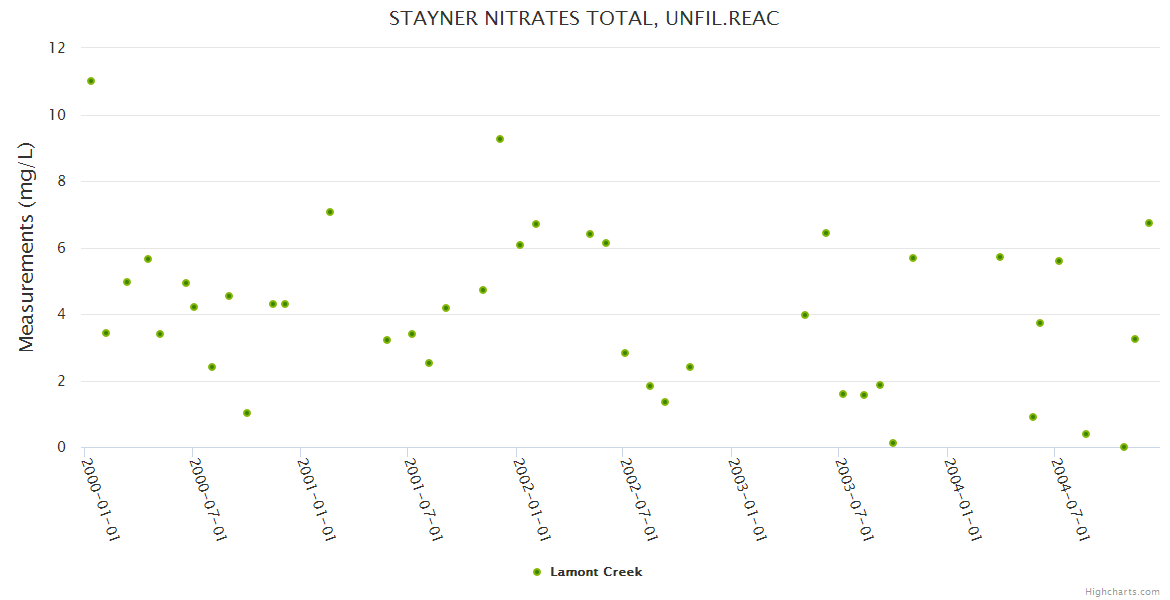1170x600 pixels.
Task: Select the data point near 9.3 mg/L
Action: pos(500,139)
